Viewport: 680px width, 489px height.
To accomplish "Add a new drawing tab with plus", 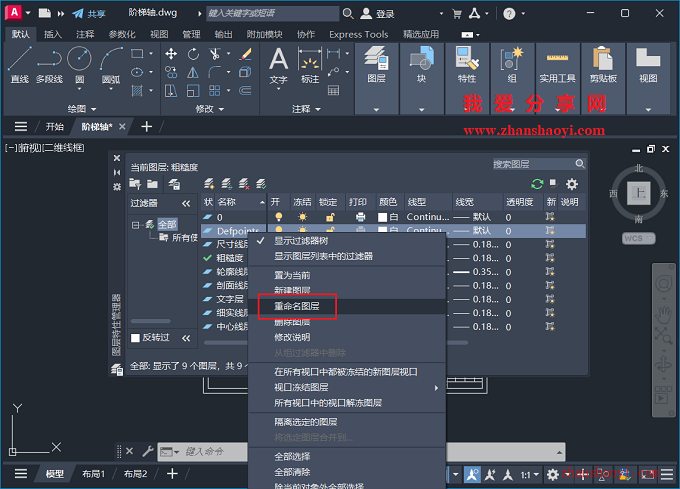I will tap(147, 127).
